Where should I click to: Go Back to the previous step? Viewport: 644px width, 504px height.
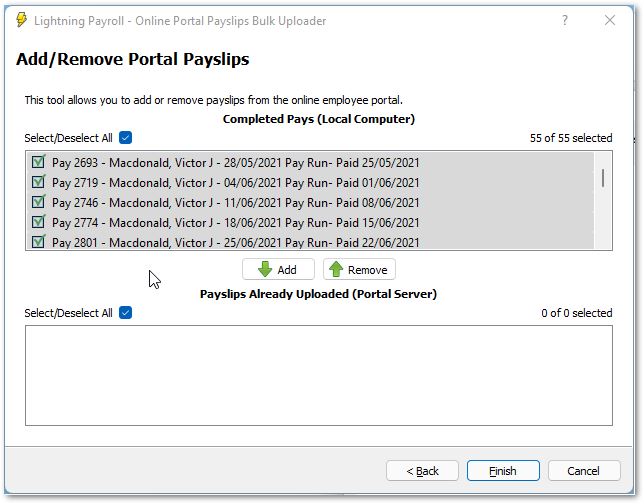pos(422,471)
